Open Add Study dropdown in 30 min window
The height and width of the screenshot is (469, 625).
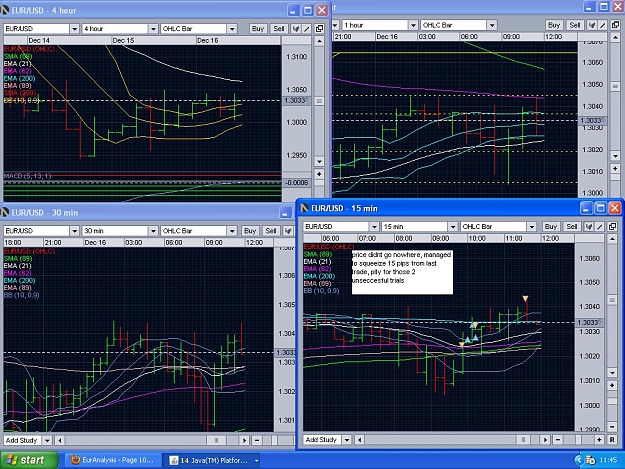pyautogui.click(x=47, y=440)
